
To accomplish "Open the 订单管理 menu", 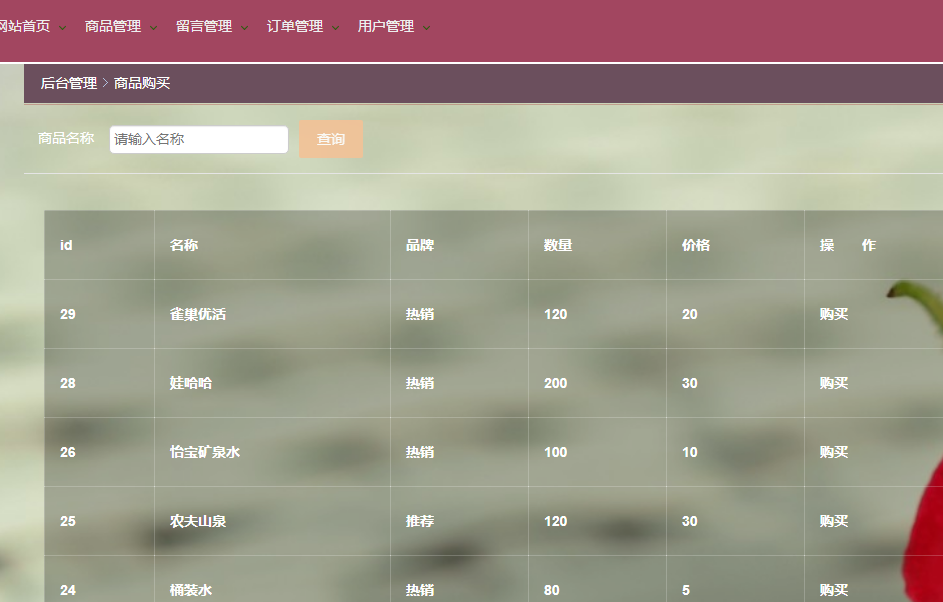I will [x=295, y=26].
